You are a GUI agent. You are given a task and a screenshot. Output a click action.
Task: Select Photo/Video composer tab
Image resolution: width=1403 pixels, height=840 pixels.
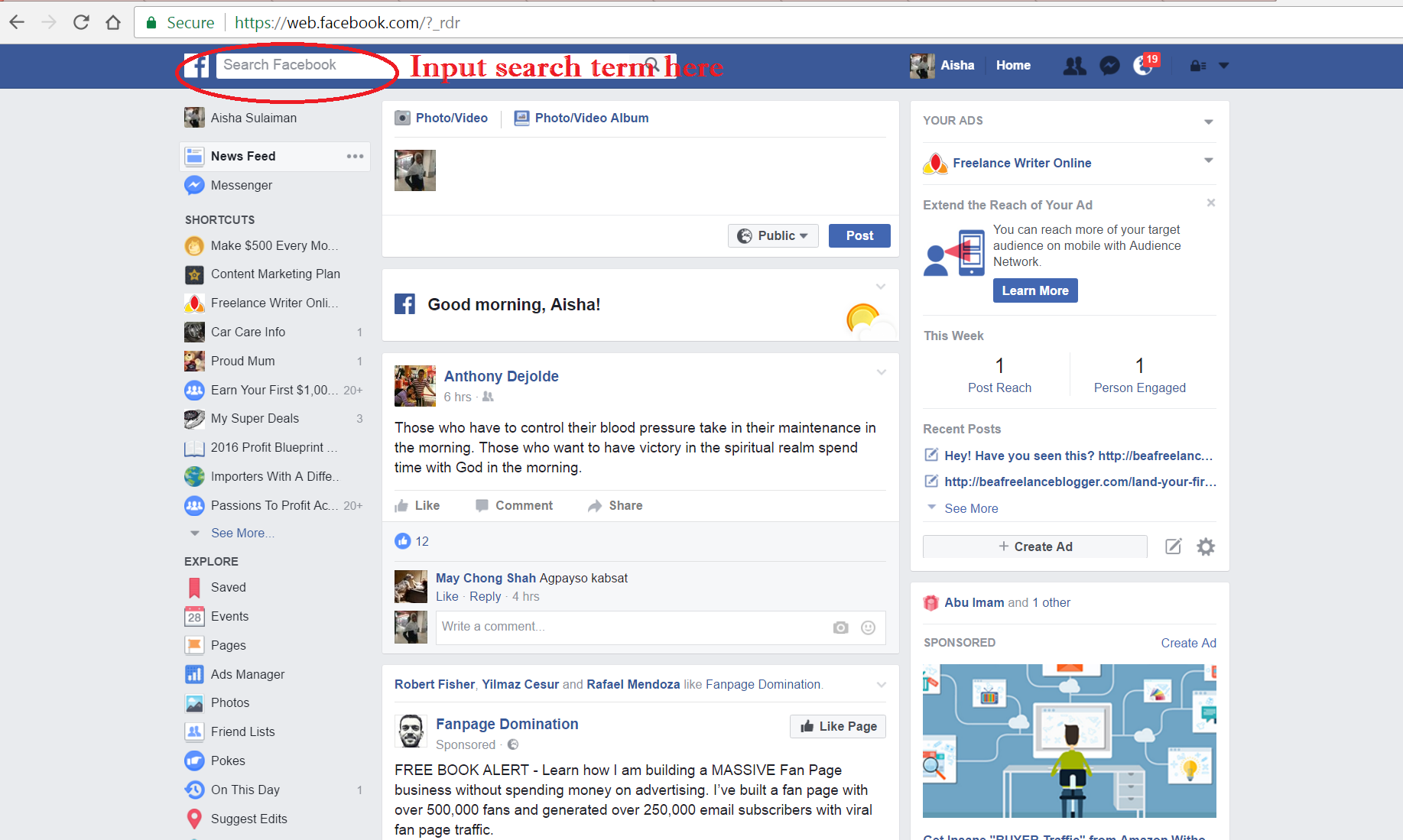pos(441,118)
